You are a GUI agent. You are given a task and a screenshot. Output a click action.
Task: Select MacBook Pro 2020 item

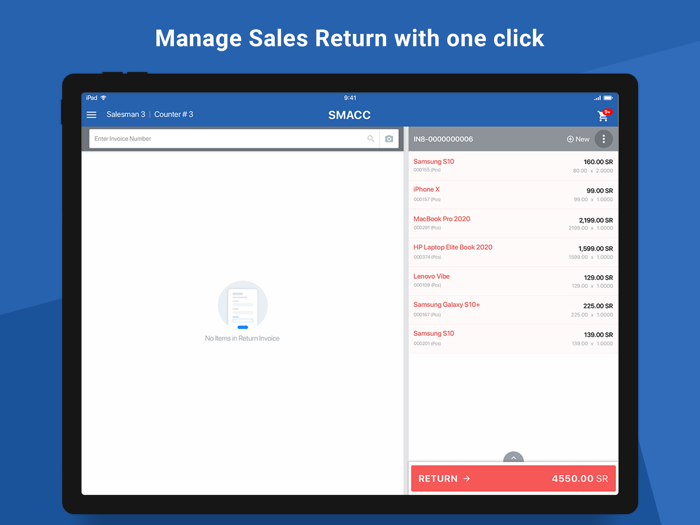click(513, 223)
